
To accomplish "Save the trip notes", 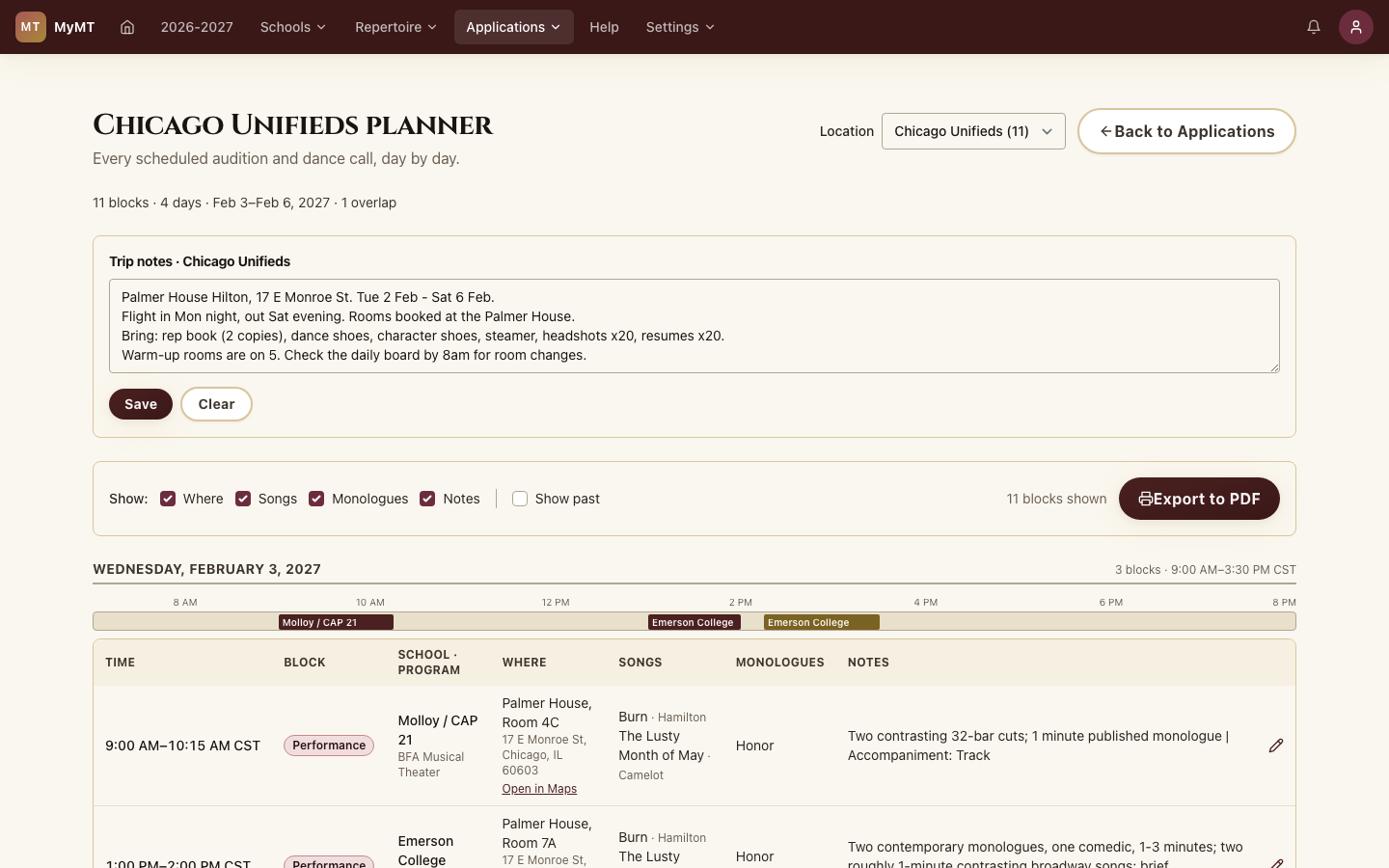I will click(141, 404).
